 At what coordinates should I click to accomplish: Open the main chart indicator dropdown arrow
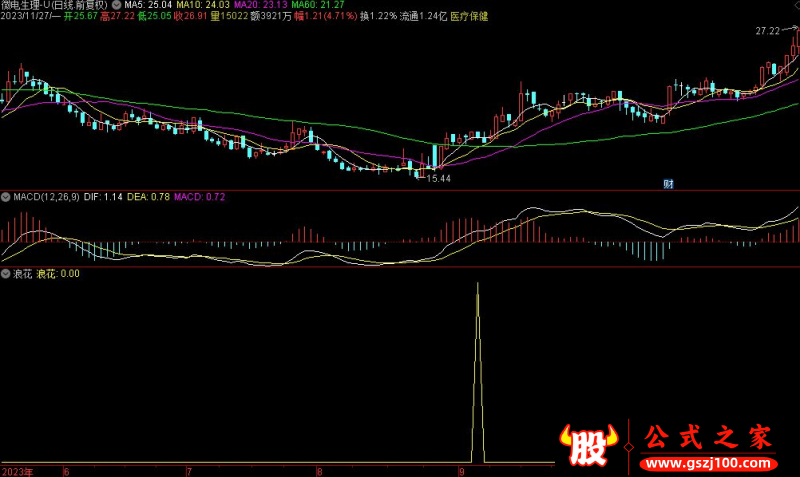[117, 5]
